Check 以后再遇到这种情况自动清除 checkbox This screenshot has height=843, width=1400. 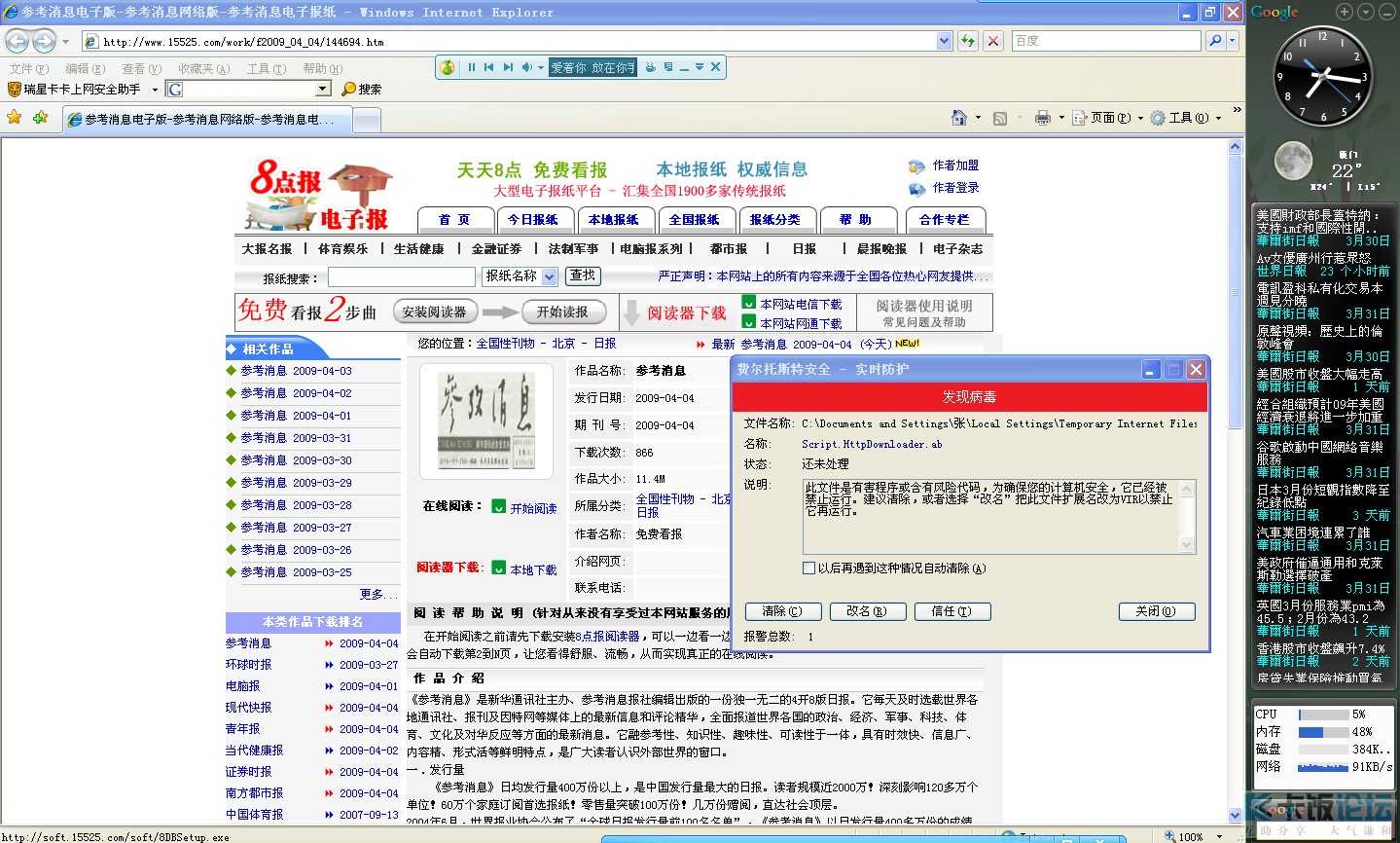click(808, 568)
